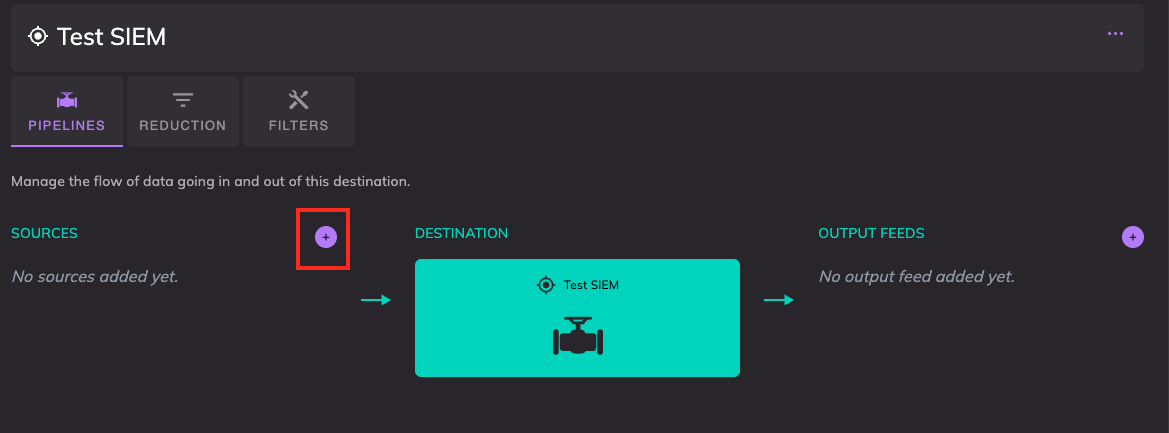Click the add output feed plus button
This screenshot has height=433, width=1169.
click(1132, 237)
